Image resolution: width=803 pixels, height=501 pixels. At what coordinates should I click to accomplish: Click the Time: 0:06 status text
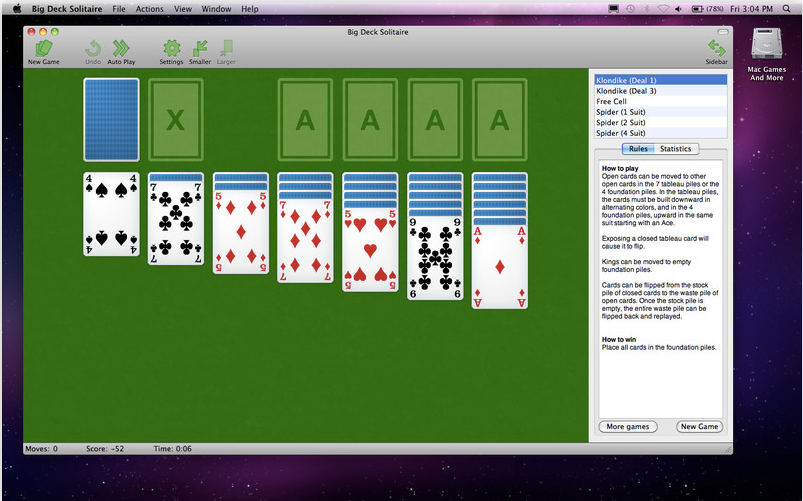tap(173, 449)
